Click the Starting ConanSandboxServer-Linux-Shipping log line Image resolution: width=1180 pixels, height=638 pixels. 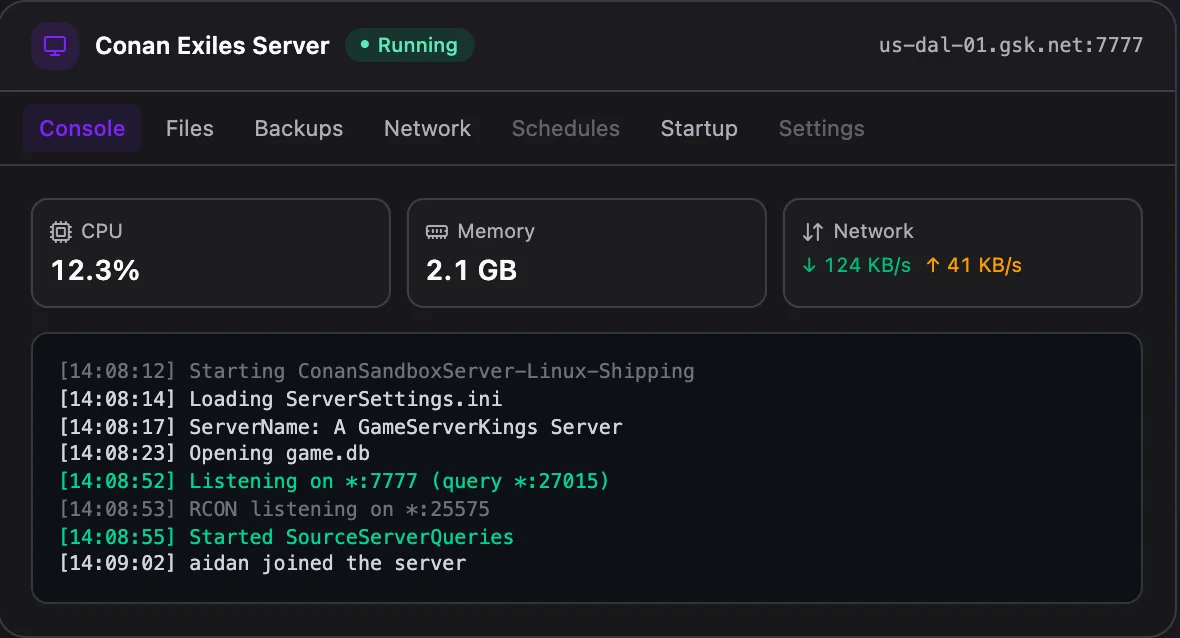377,371
